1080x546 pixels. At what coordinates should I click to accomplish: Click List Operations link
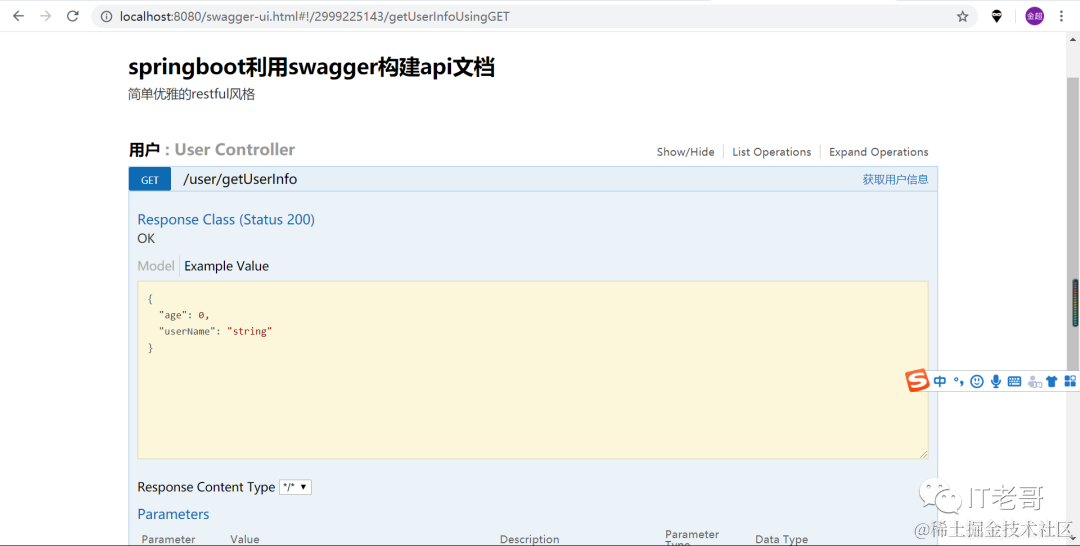[x=771, y=152]
